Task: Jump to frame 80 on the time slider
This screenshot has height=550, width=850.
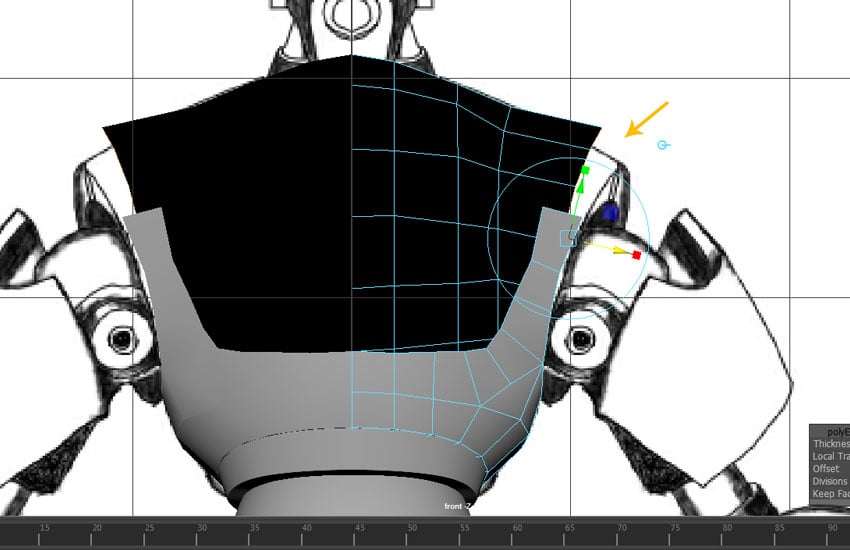Action: tap(727, 527)
